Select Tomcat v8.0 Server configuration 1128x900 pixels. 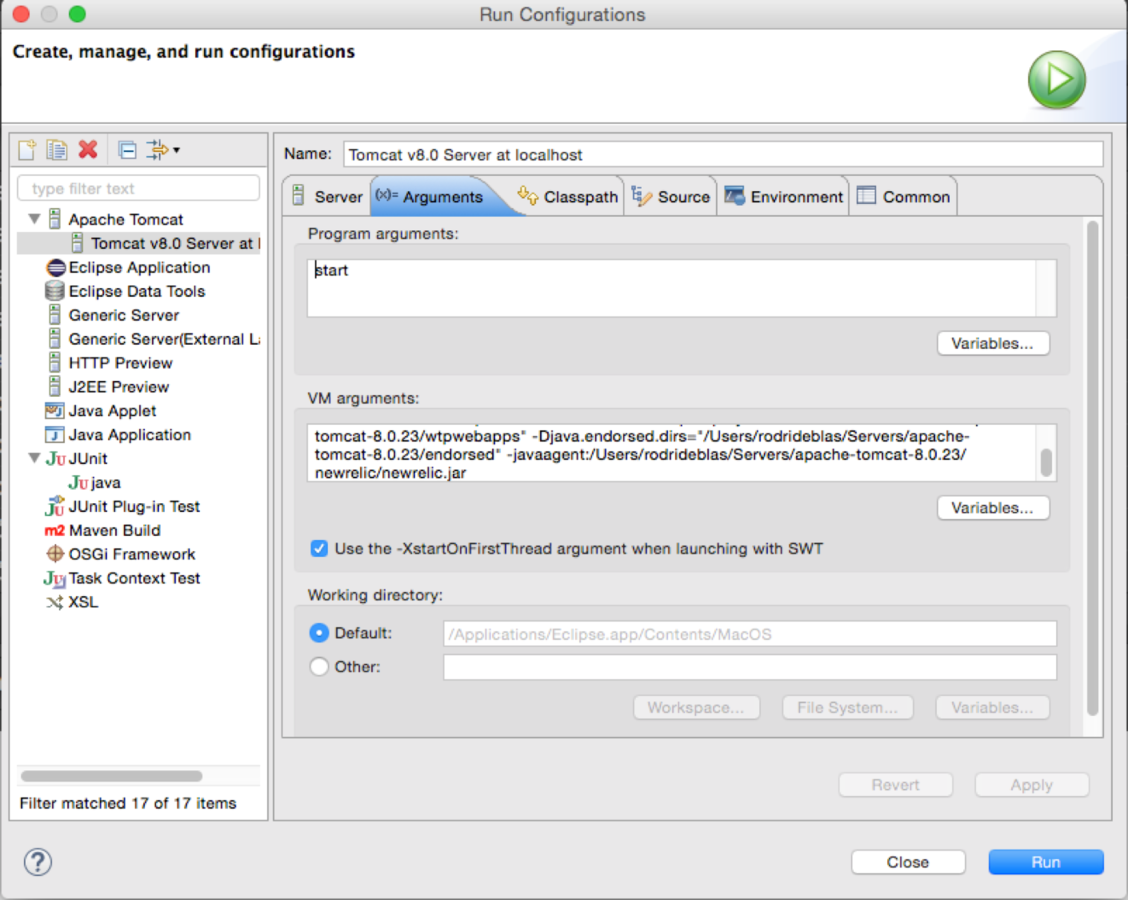[138, 243]
